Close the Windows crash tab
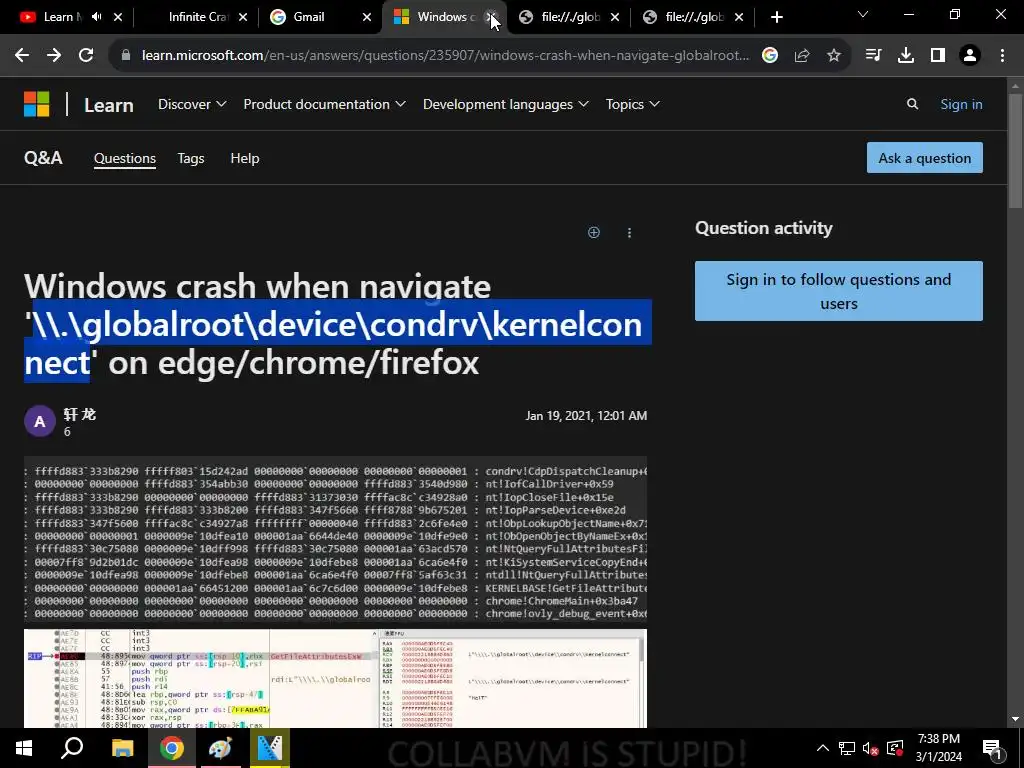Image resolution: width=1024 pixels, height=768 pixels. [x=492, y=17]
